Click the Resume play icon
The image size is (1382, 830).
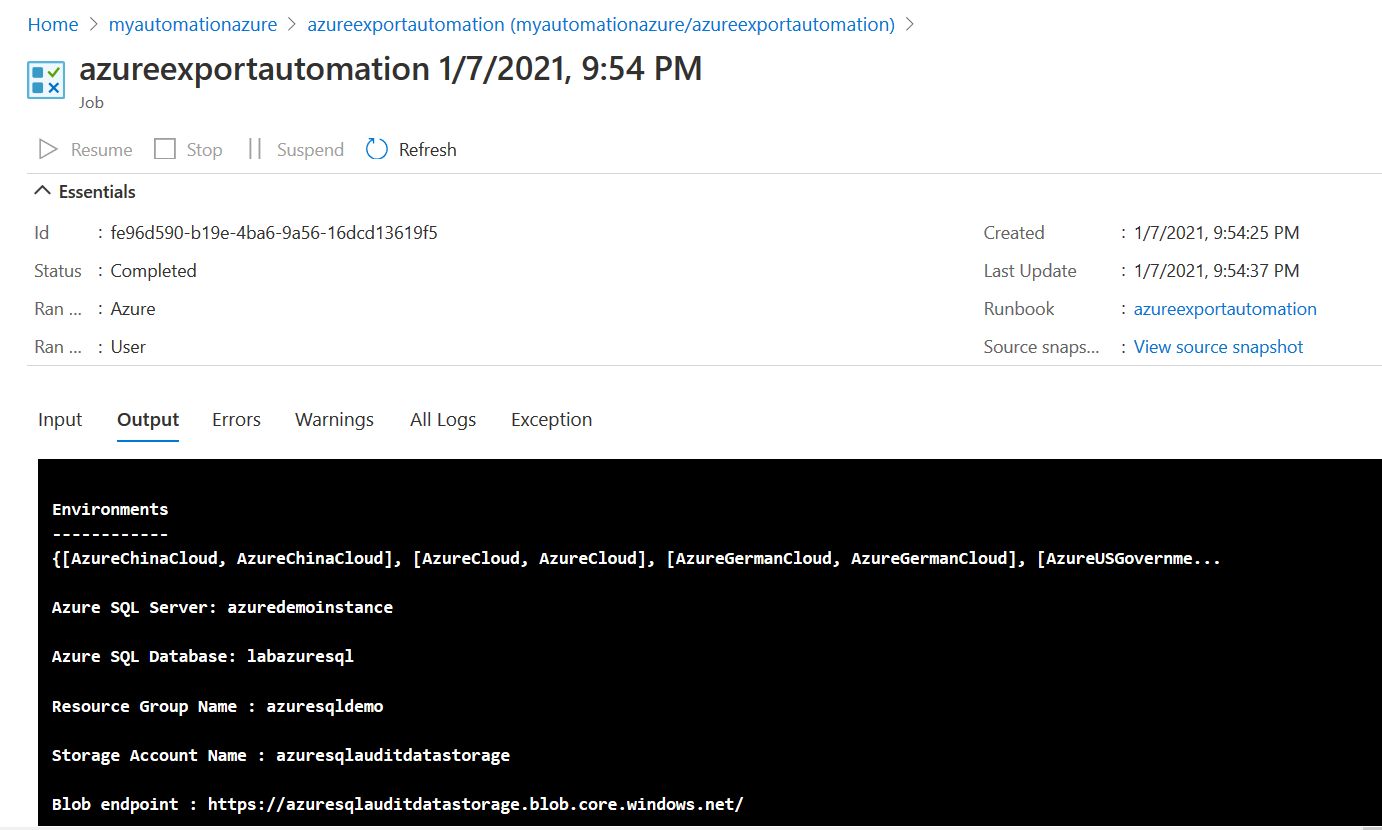[48, 149]
